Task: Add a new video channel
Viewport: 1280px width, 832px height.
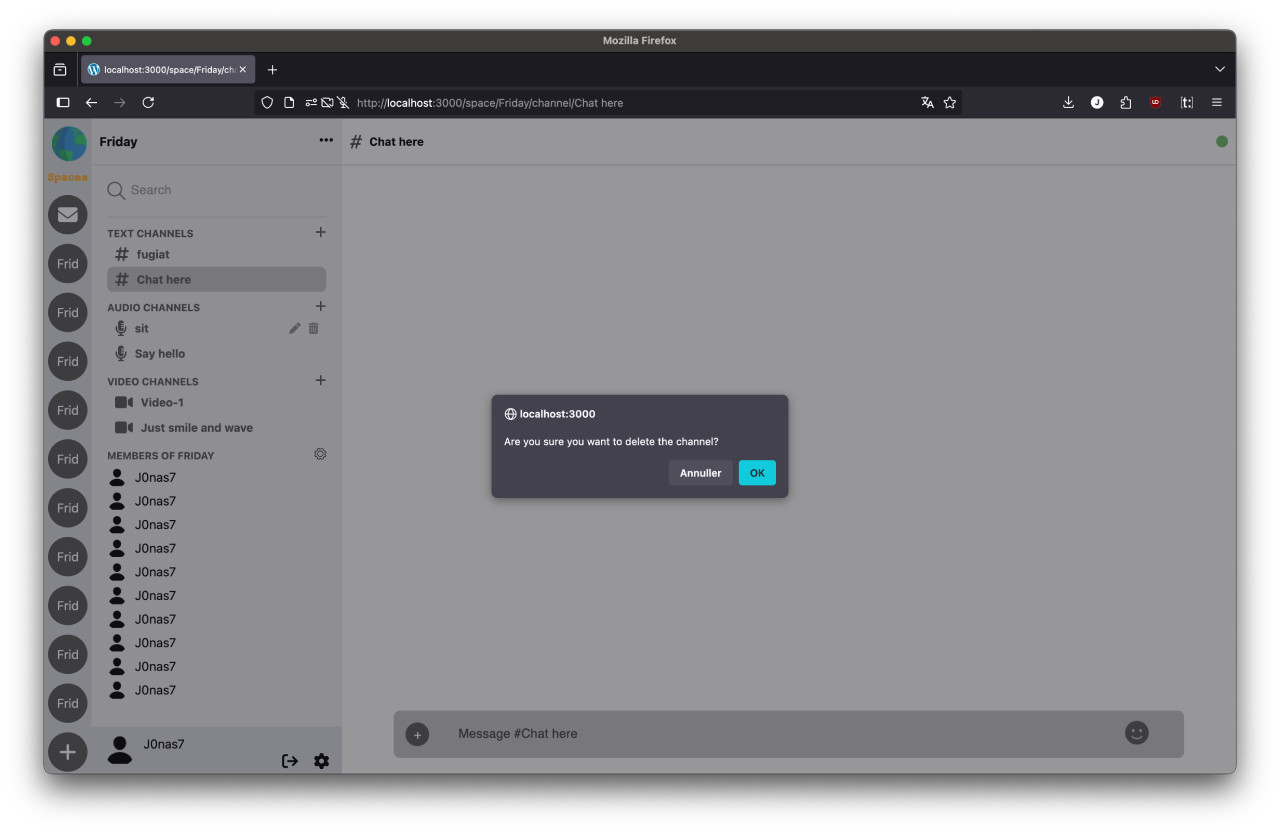Action: pos(321,380)
